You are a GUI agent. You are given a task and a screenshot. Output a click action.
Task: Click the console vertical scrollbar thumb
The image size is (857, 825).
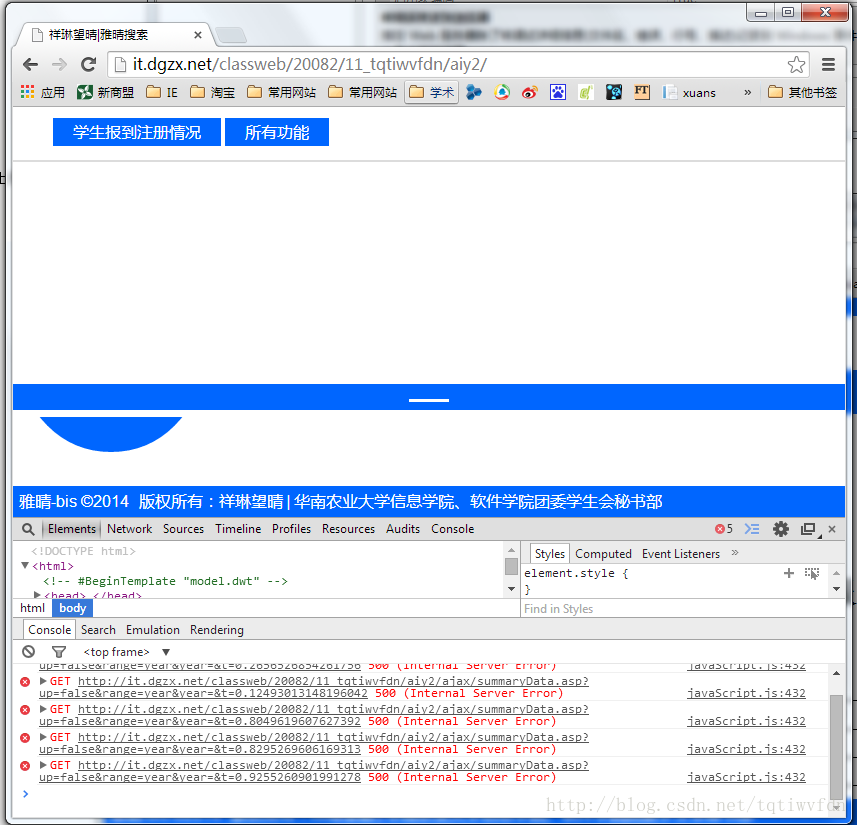pos(836,747)
